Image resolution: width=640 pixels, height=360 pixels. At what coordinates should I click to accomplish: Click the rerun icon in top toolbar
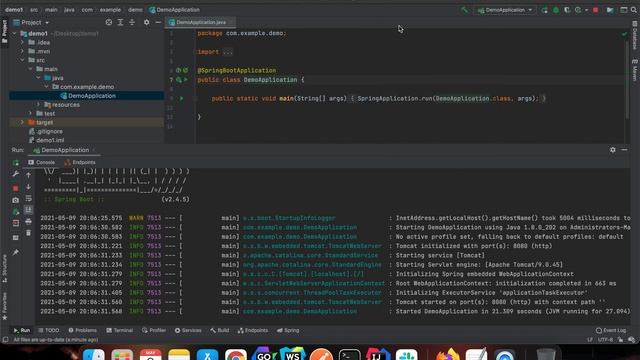click(x=545, y=10)
